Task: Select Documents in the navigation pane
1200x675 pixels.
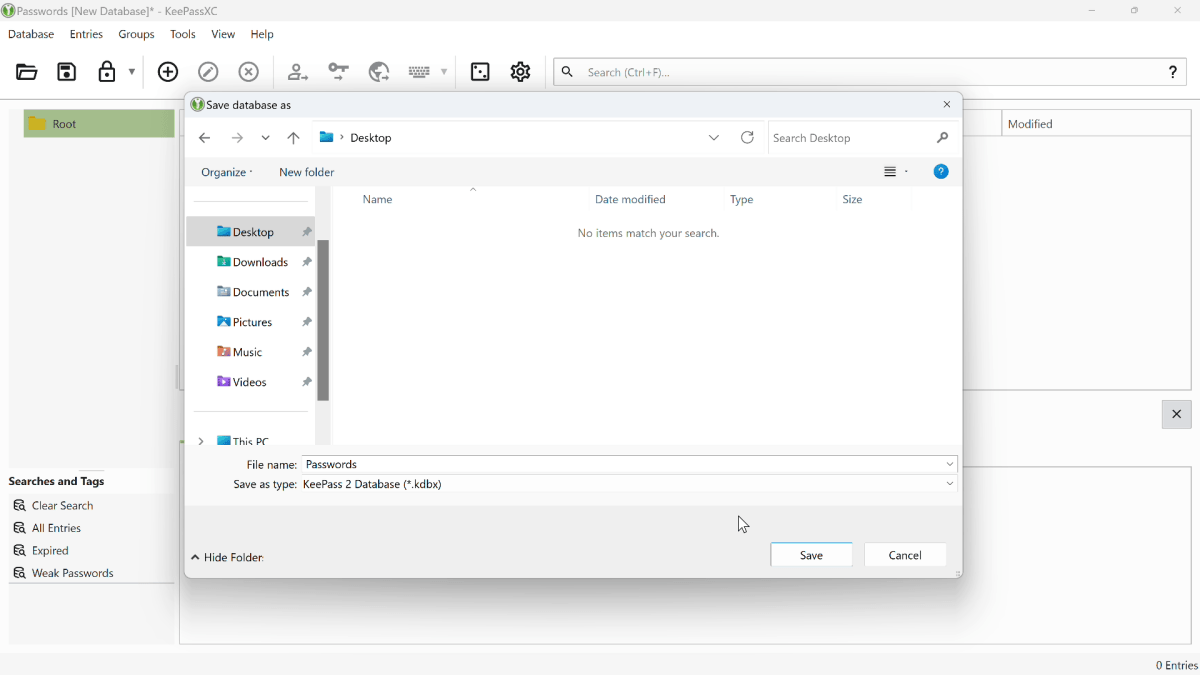Action: pyautogui.click(x=251, y=292)
